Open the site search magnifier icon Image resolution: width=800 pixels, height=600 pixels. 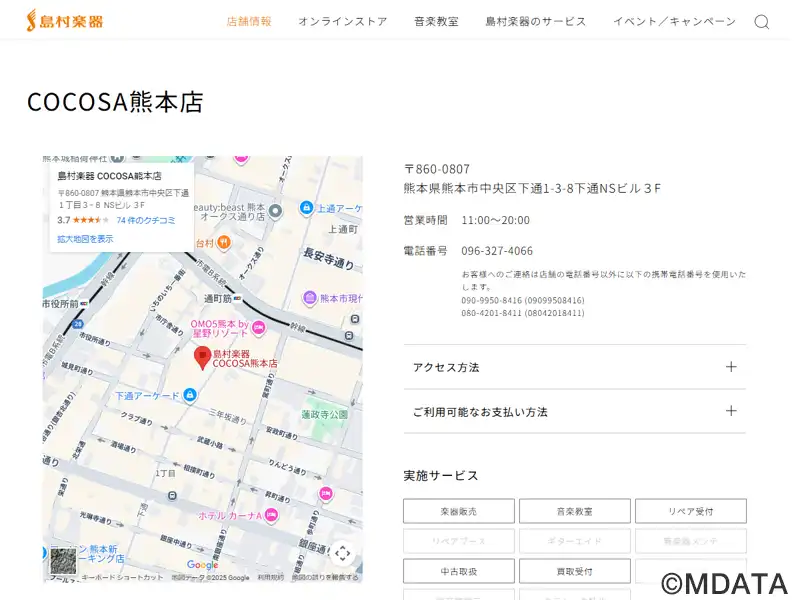(761, 22)
